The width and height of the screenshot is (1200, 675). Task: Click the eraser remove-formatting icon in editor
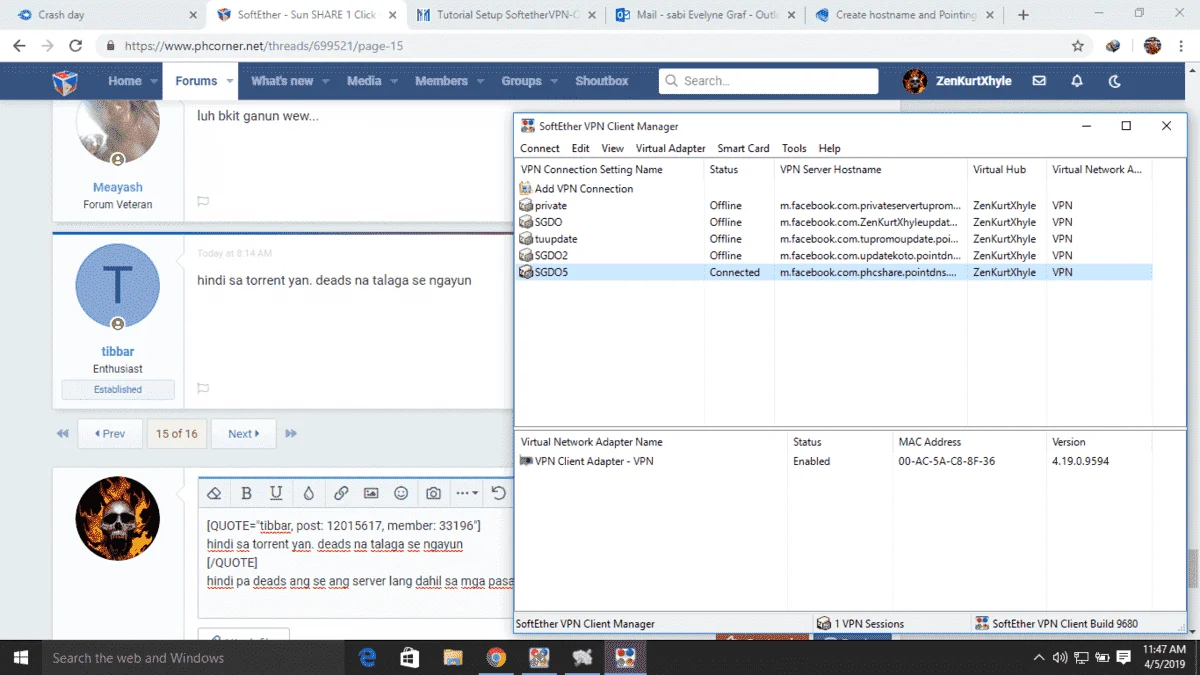pos(214,493)
